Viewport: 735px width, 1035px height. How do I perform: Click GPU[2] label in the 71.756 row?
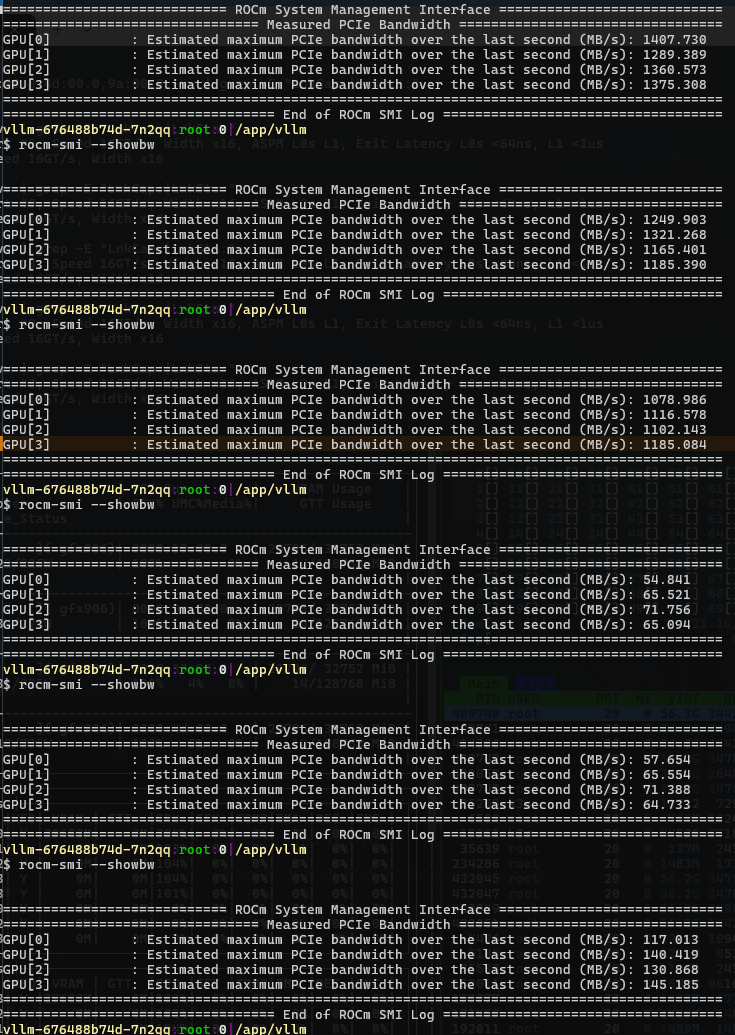26,610
